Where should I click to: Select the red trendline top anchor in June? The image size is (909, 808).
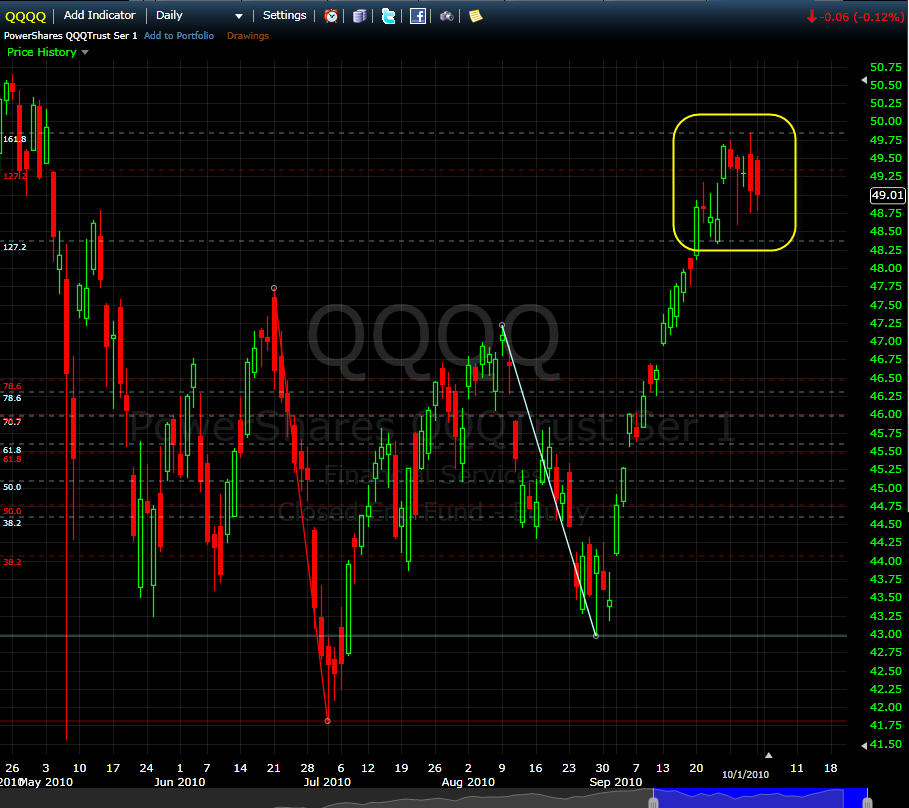[x=274, y=288]
